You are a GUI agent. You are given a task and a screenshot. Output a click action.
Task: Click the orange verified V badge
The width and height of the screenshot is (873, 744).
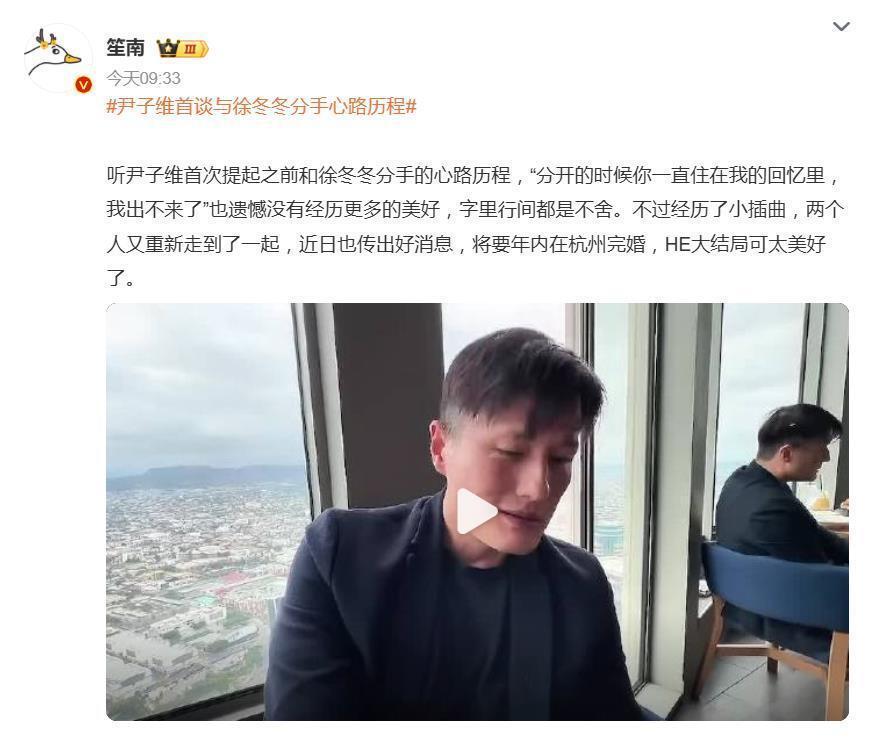(x=84, y=85)
